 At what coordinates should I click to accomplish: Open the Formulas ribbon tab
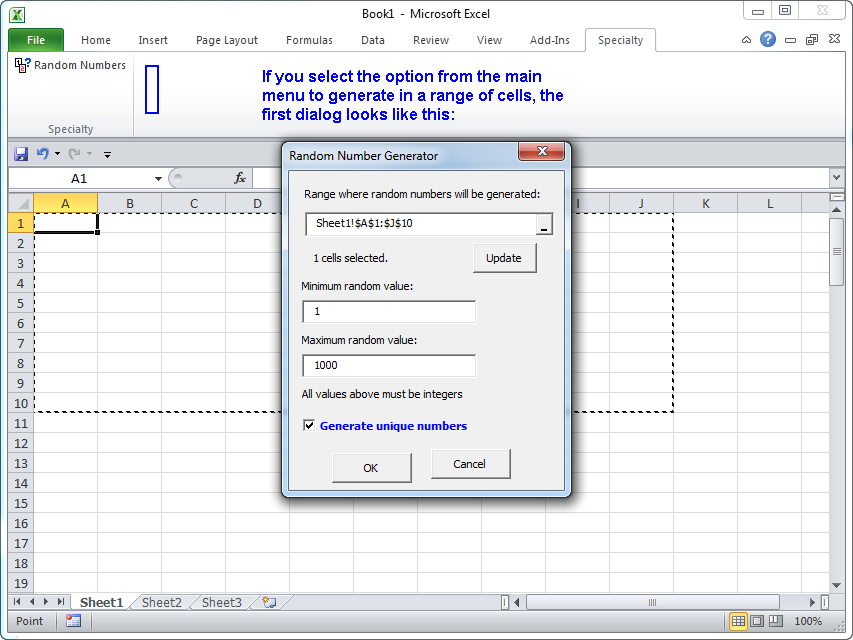(x=309, y=40)
